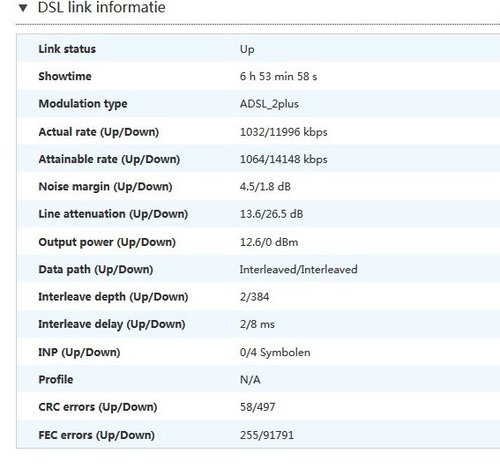The height and width of the screenshot is (476, 500).
Task: Select the INP 0/4 Symbolen value
Action: tap(275, 352)
